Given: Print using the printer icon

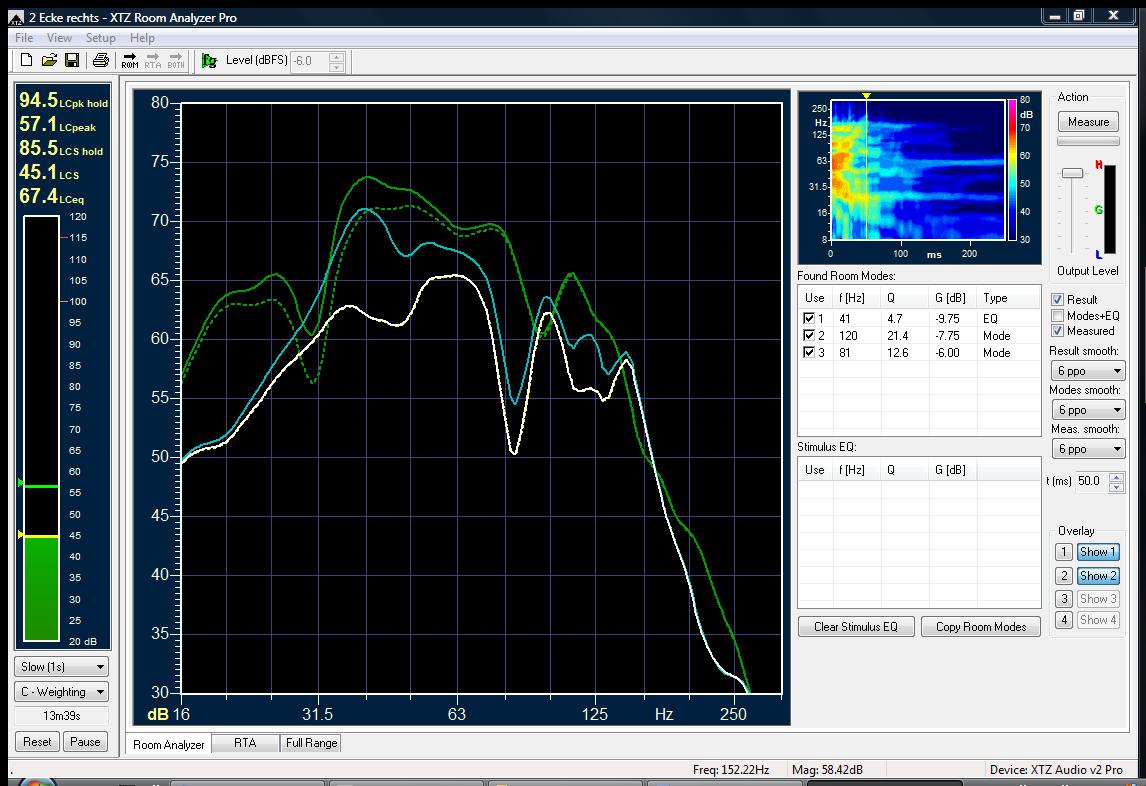Looking at the screenshot, I should pos(101,60).
